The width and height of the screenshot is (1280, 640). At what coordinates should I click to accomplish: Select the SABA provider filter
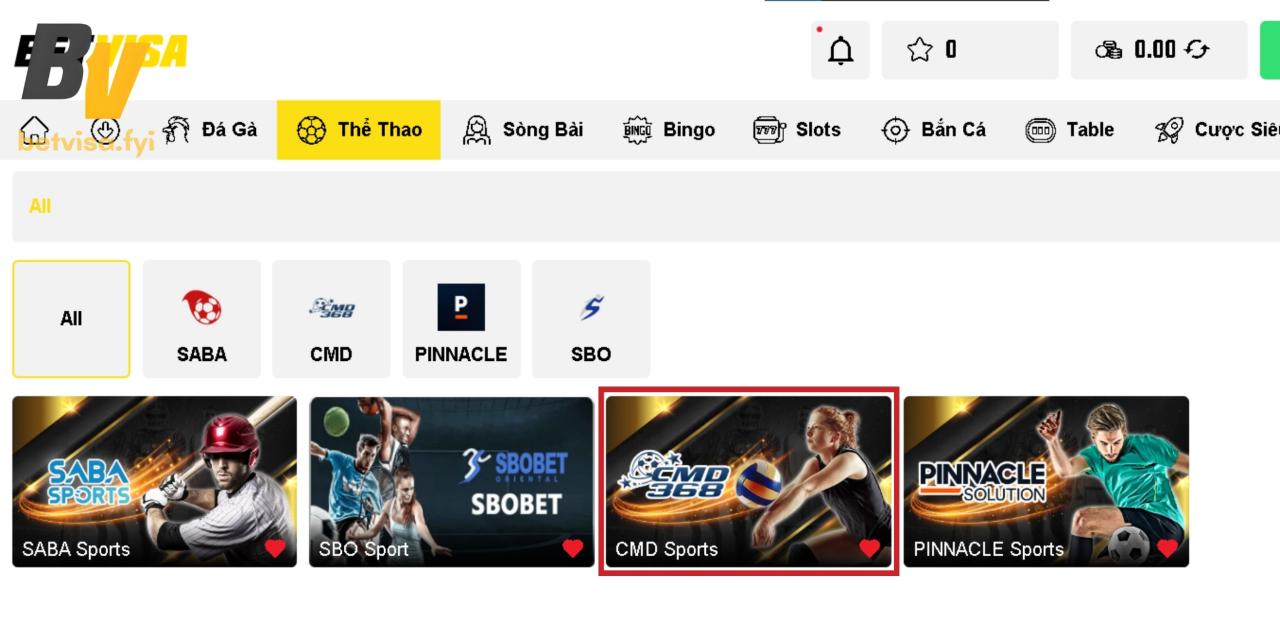(x=202, y=319)
